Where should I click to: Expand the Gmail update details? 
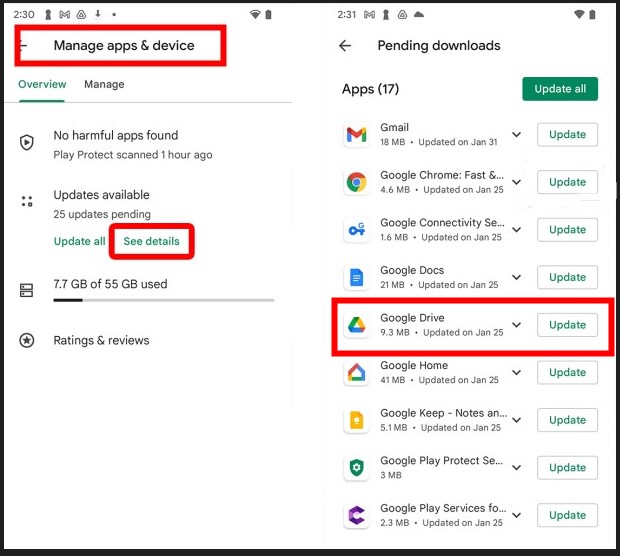point(516,134)
